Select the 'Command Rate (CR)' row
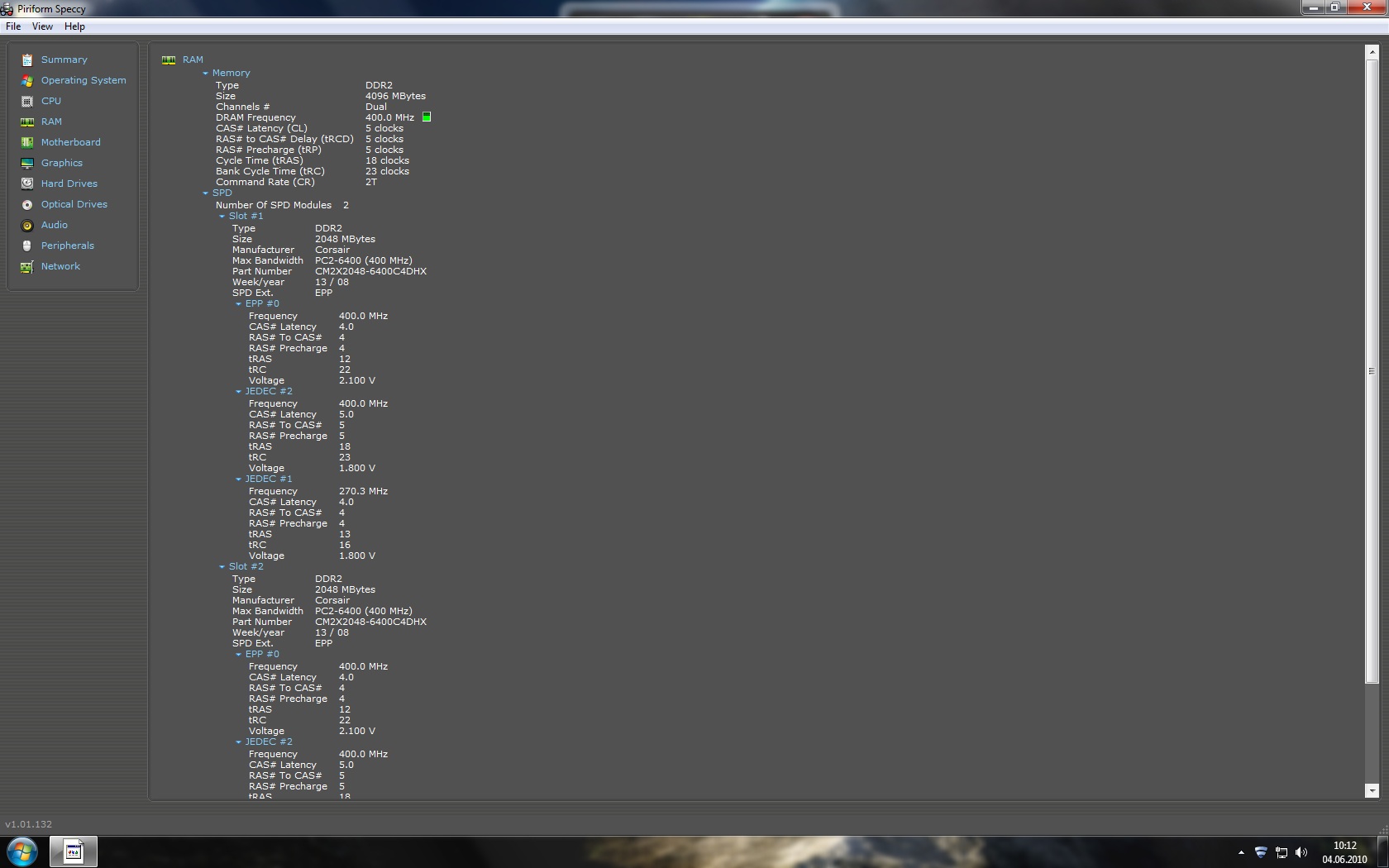This screenshot has width=1389, height=868. [x=296, y=182]
